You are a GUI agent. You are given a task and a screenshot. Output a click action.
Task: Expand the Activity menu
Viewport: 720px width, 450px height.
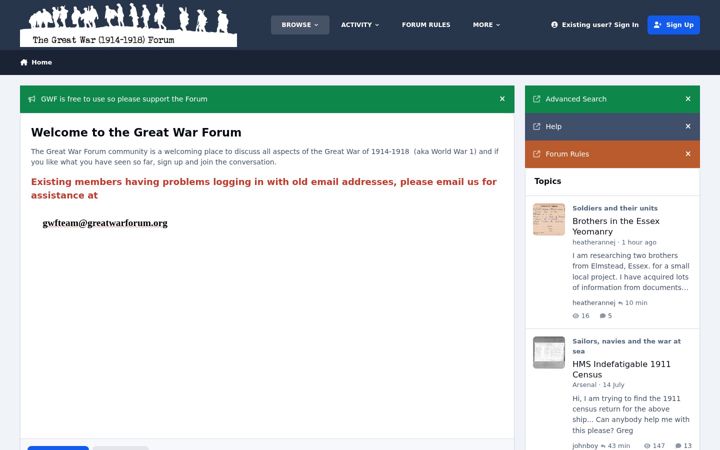pyautogui.click(x=360, y=25)
